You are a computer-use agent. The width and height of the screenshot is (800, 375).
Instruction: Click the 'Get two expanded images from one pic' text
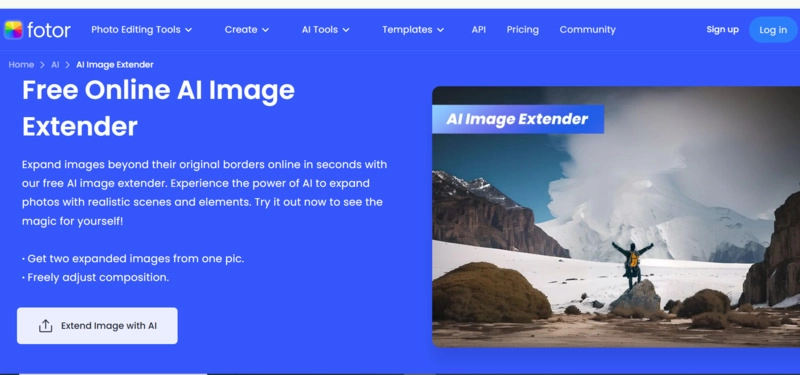click(133, 259)
